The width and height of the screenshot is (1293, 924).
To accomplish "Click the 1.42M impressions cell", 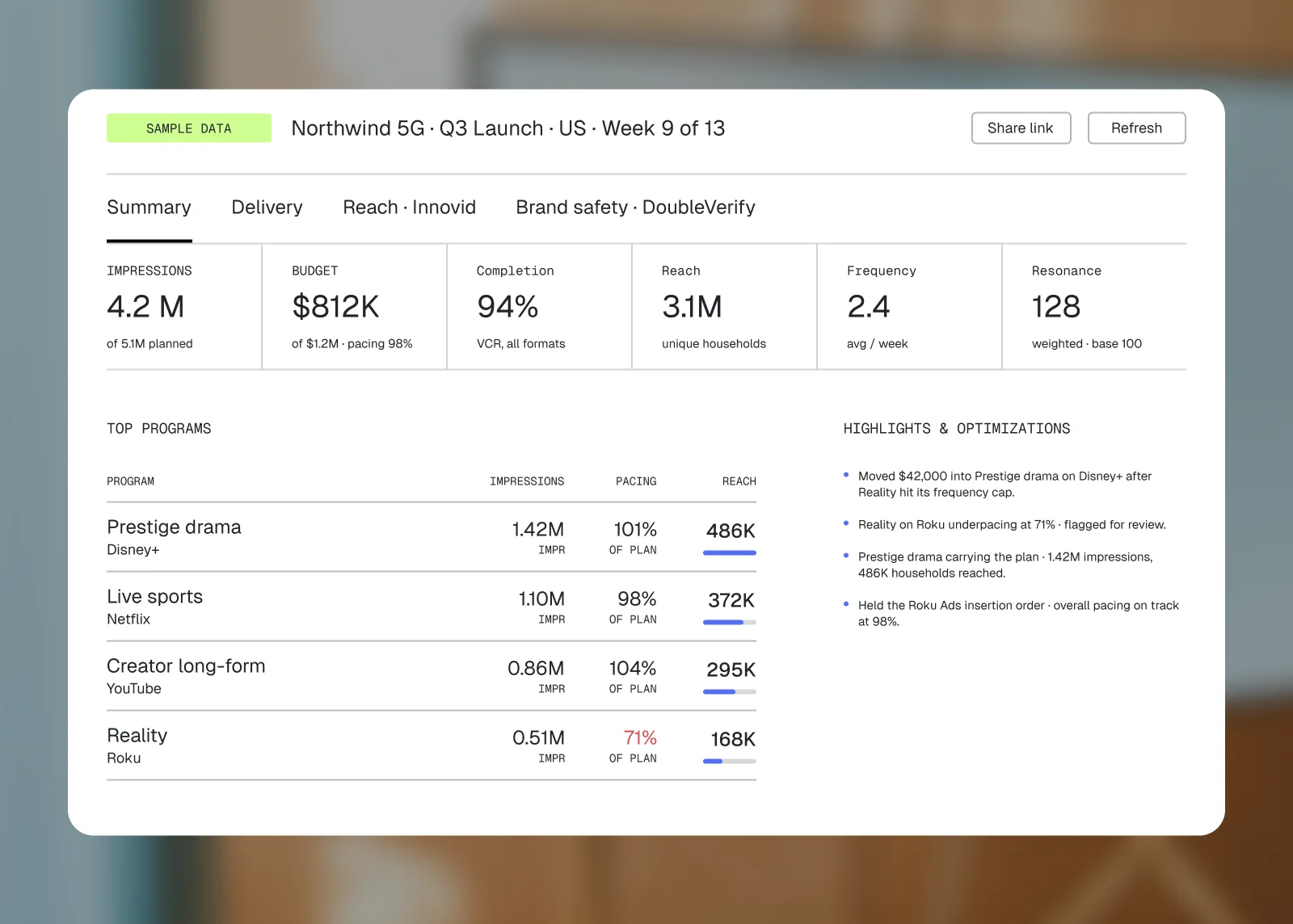I will pos(538,530).
